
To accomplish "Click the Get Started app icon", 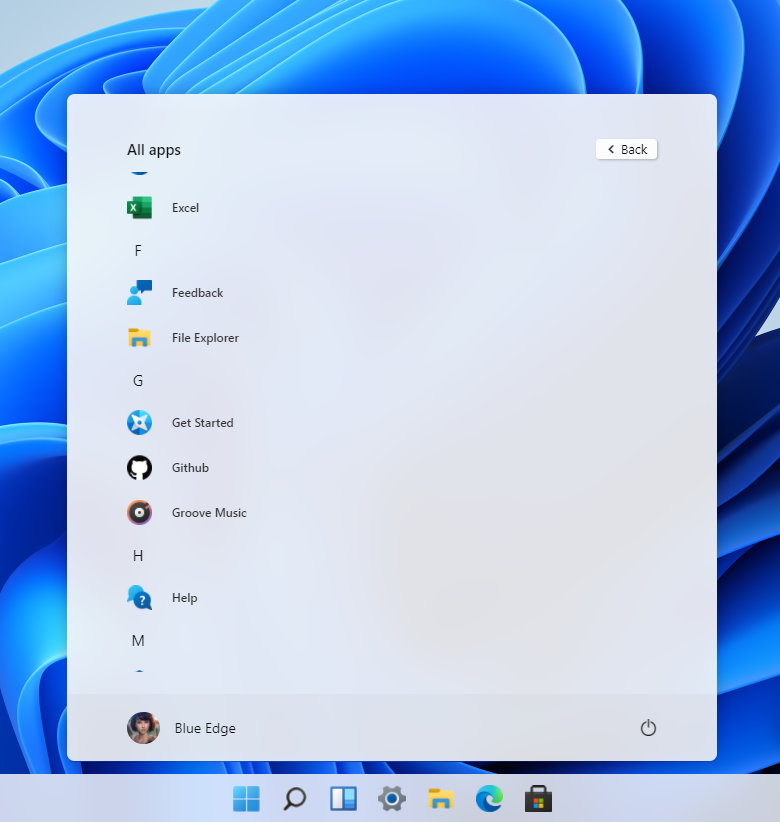I will pos(139,423).
